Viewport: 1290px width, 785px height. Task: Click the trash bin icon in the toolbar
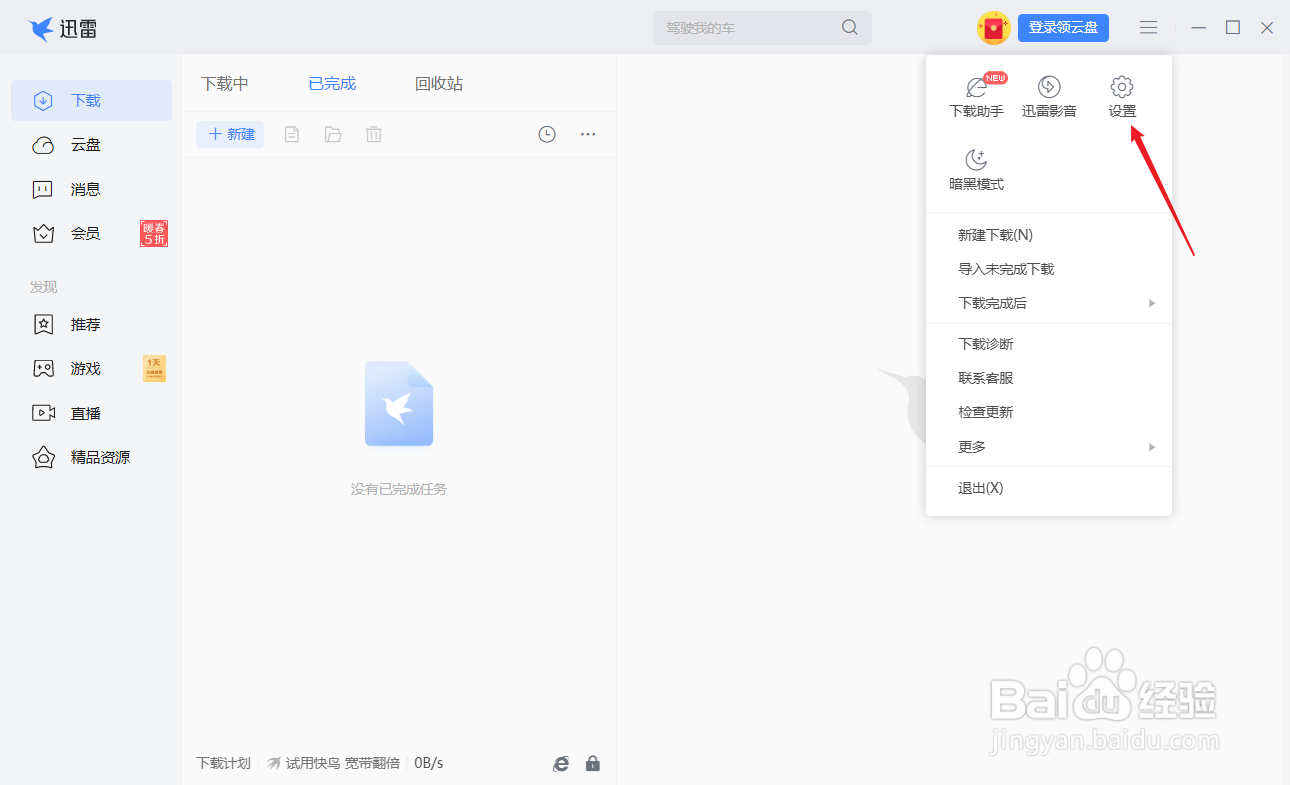coord(373,133)
